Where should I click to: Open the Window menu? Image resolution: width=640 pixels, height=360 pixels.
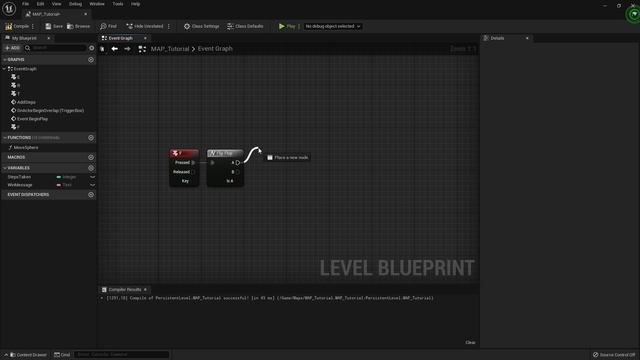97,4
